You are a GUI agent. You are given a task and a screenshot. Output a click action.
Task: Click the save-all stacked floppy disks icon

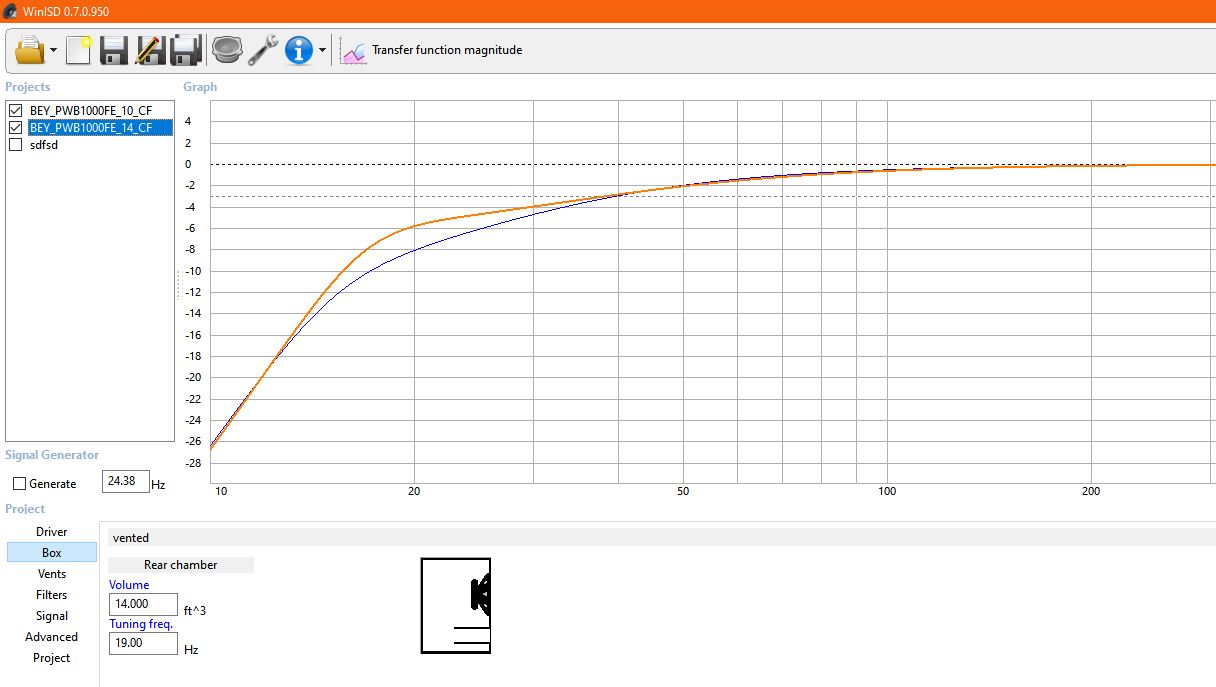click(186, 50)
